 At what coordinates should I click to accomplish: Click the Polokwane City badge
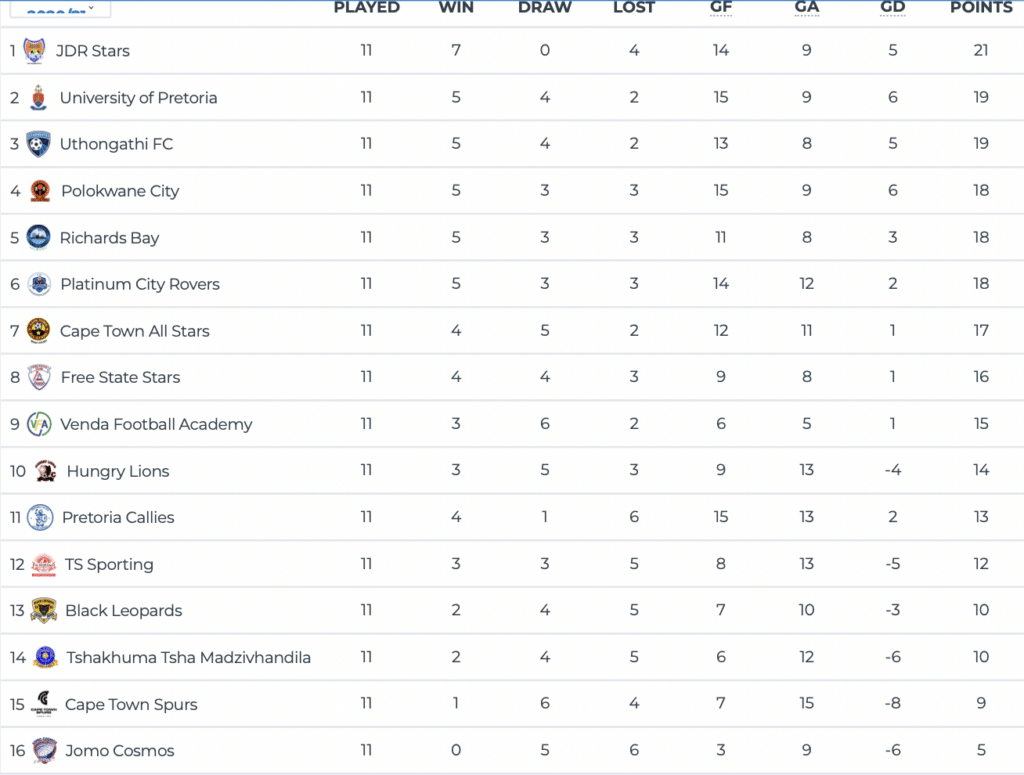(40, 191)
